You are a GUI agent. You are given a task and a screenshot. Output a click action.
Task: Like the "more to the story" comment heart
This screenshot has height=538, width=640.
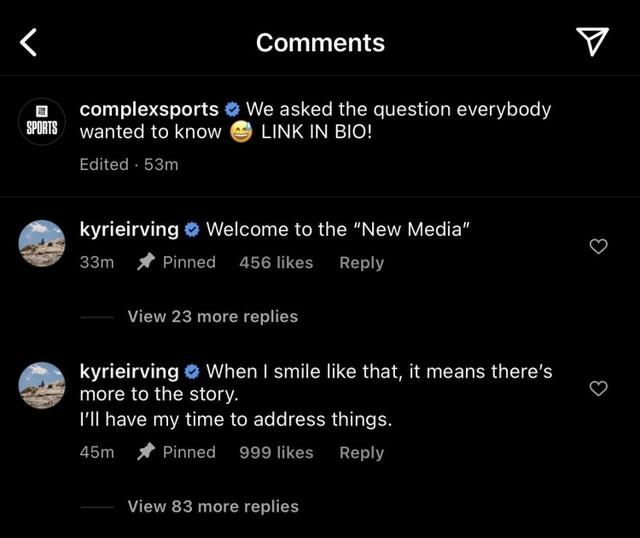[598, 388]
